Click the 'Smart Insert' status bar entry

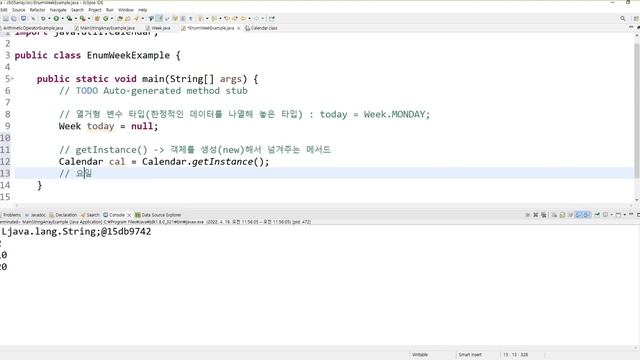tap(470, 355)
